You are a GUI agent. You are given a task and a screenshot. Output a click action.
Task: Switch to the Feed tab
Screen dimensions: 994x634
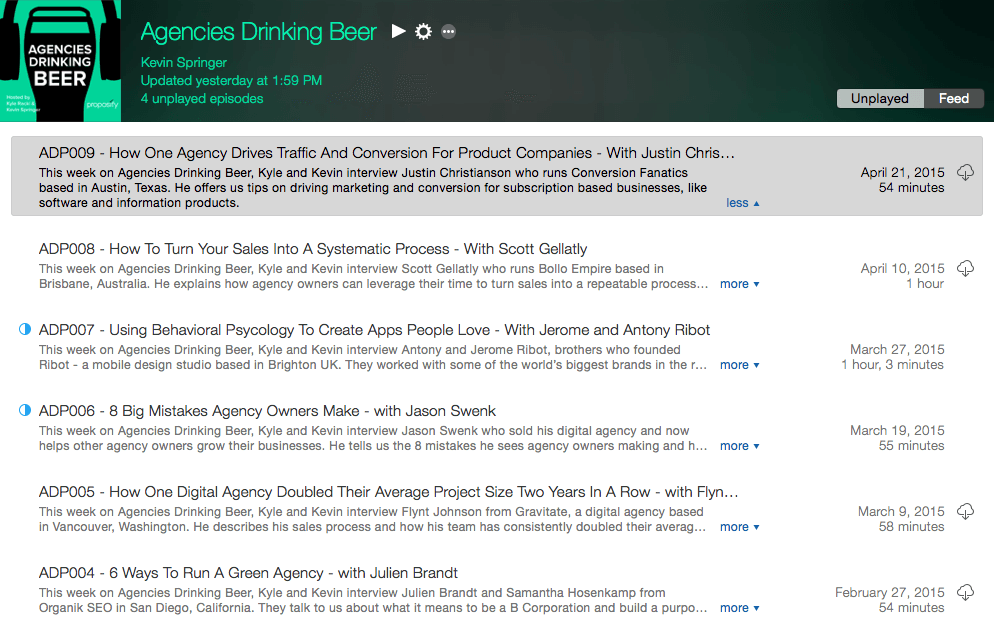pos(953,98)
